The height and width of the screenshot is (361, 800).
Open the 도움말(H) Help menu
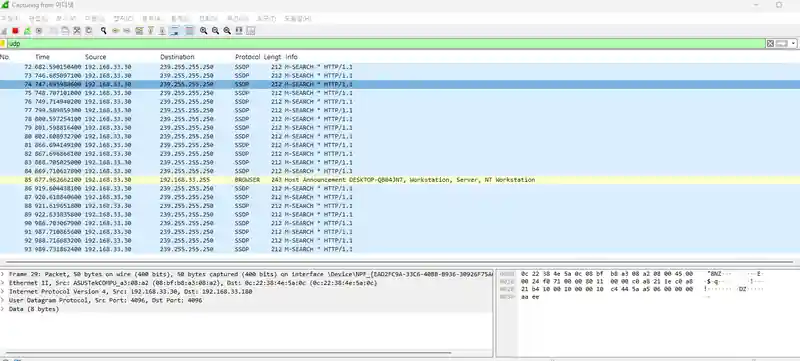pos(297,18)
